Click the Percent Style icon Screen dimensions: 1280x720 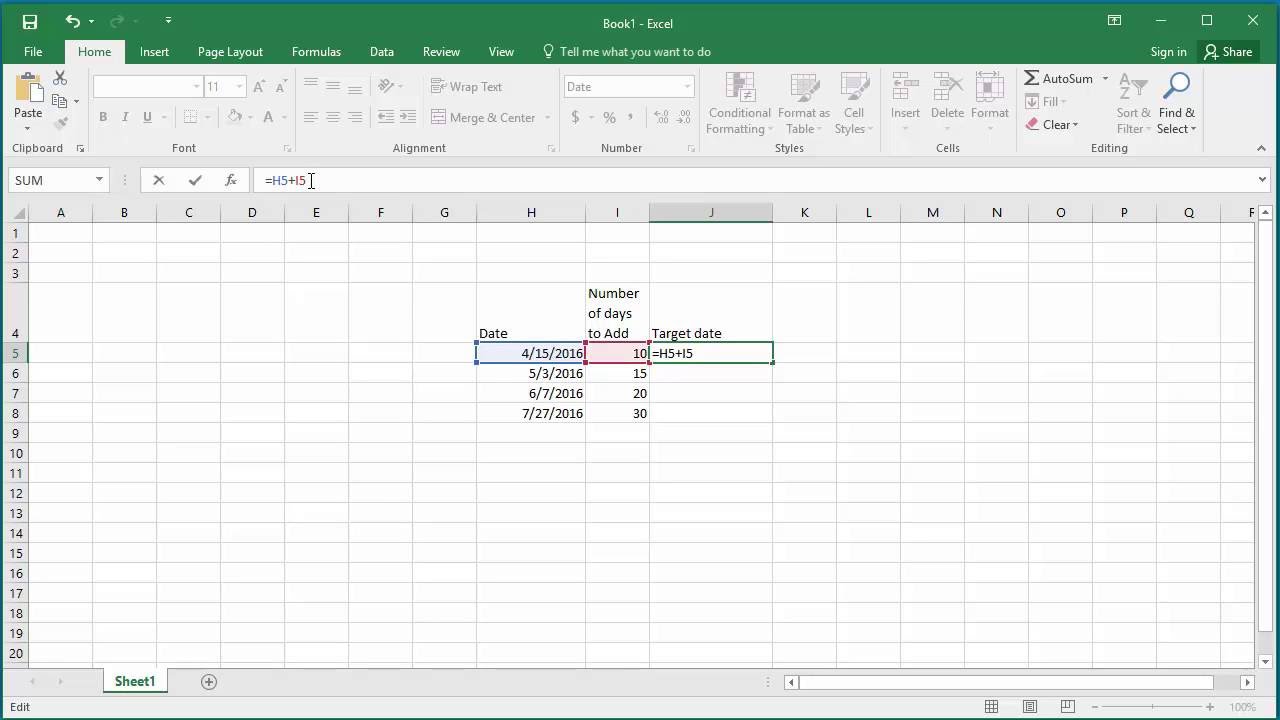coord(607,117)
